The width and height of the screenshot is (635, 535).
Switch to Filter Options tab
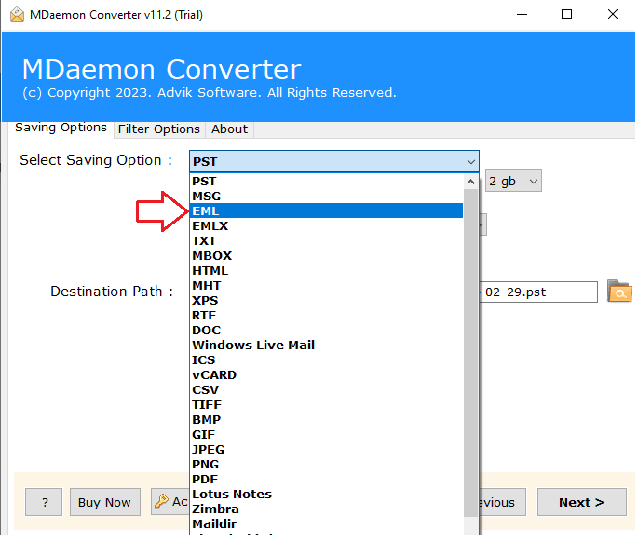coord(159,129)
